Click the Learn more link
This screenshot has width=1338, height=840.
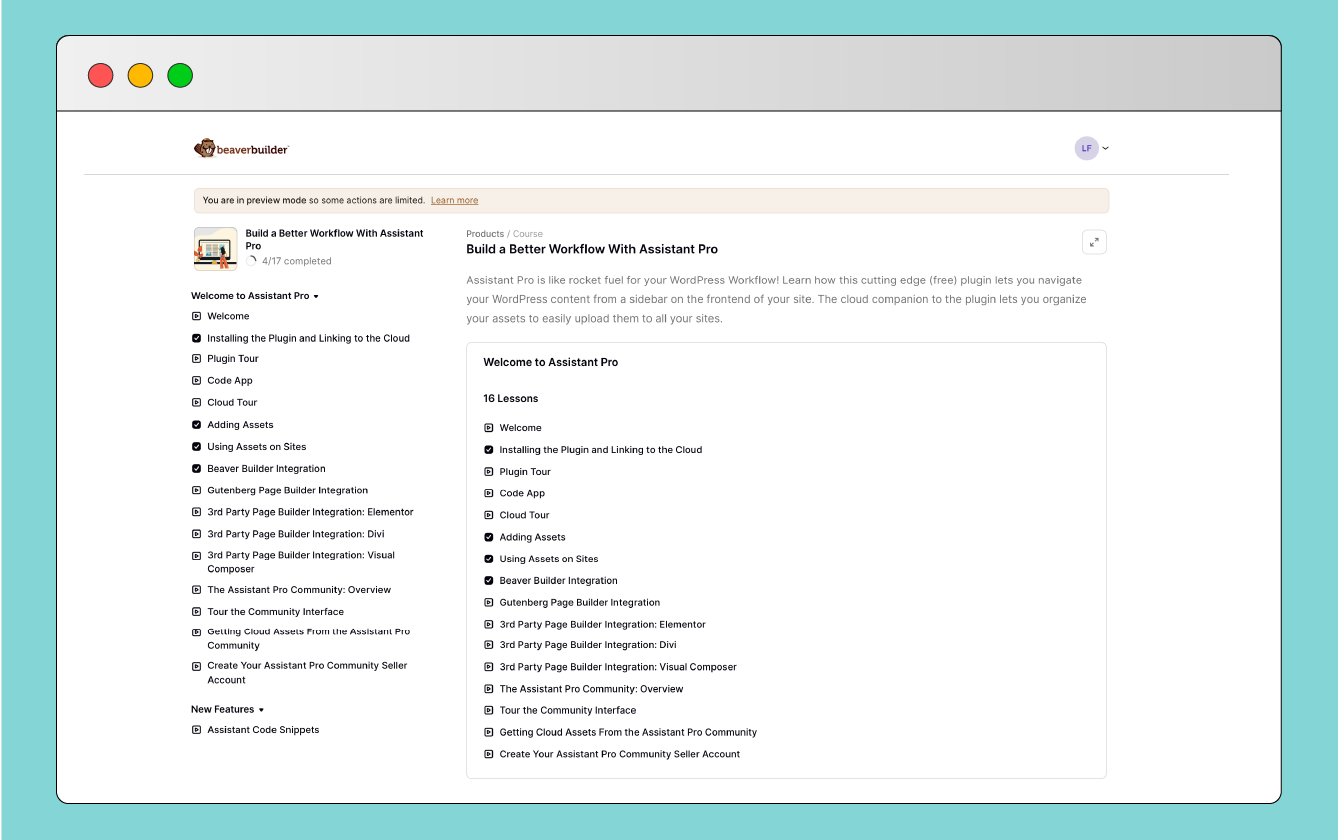point(454,201)
